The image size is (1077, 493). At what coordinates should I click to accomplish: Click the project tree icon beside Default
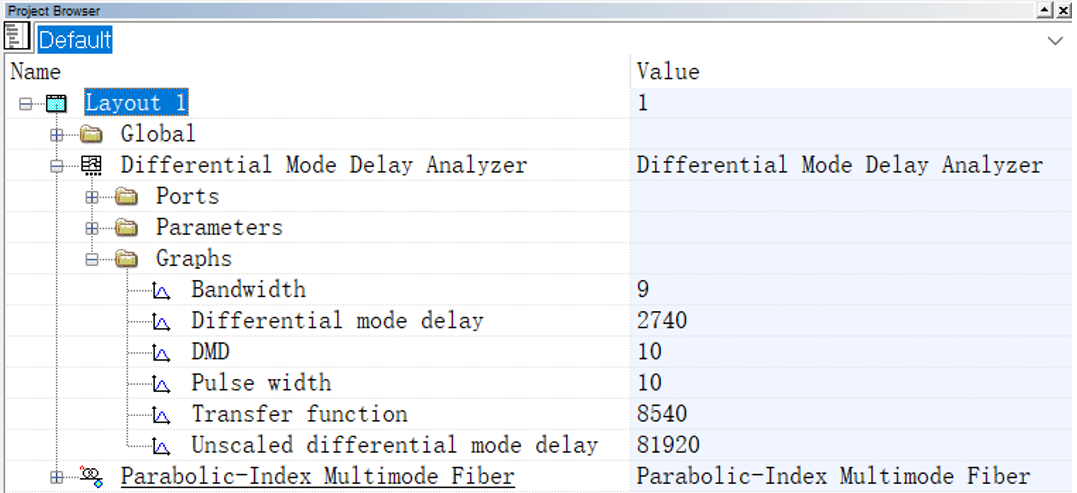point(17,39)
